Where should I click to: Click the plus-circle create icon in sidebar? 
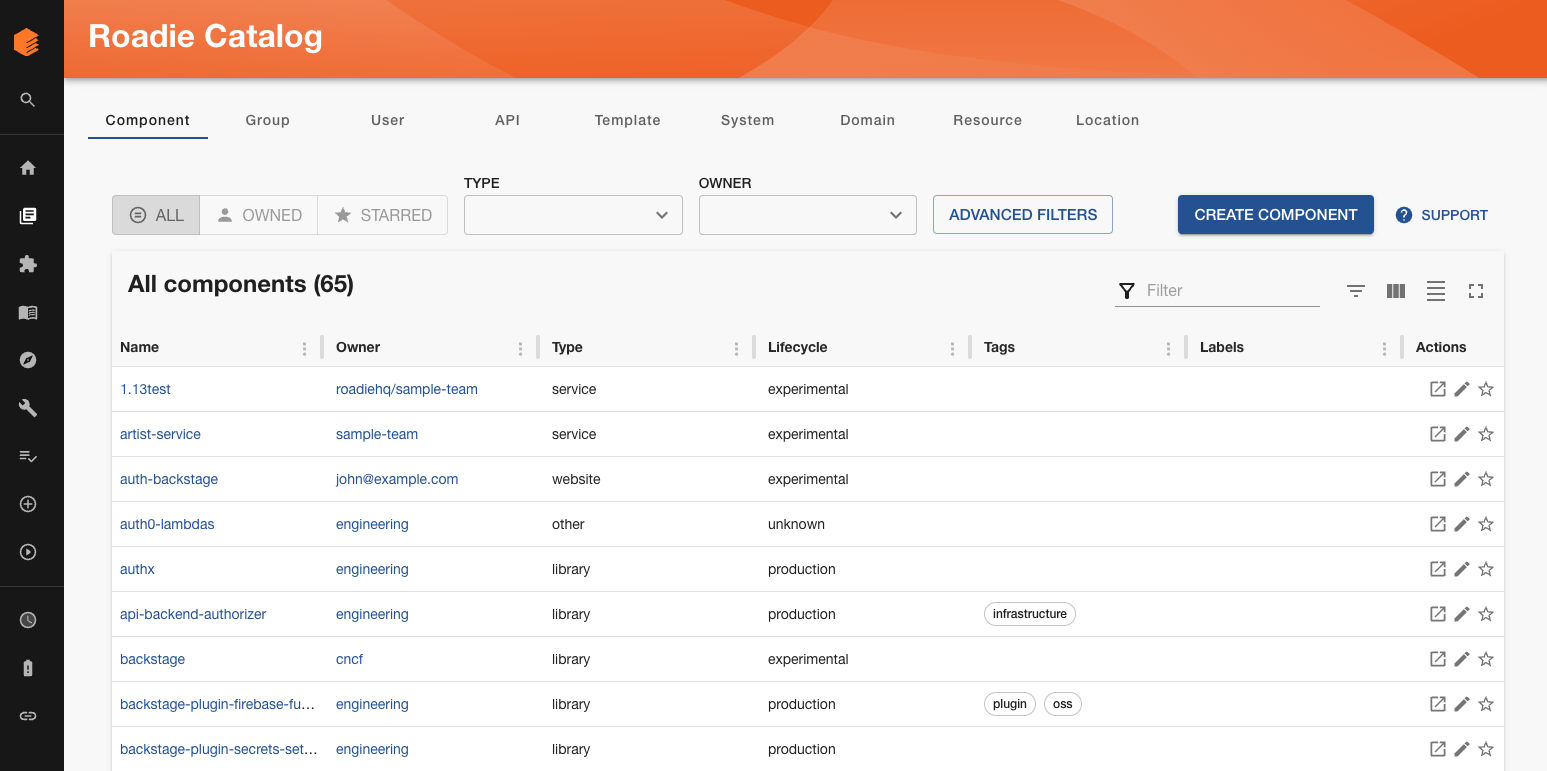pos(28,504)
